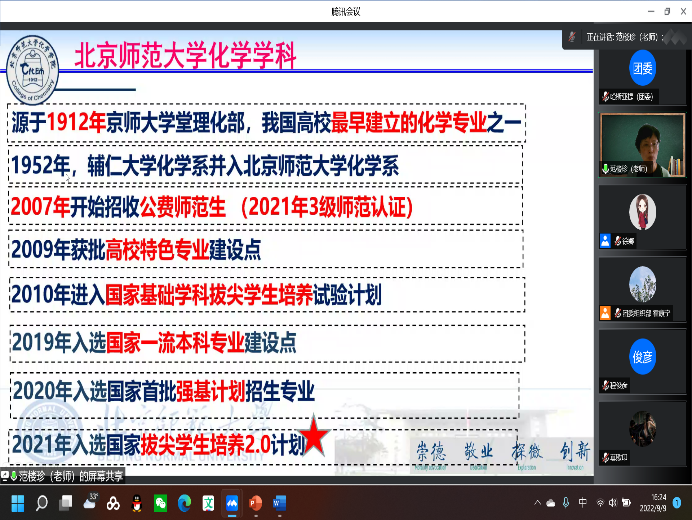Open the weather widget showing 33°
The width and height of the screenshot is (692, 520).
click(x=90, y=502)
